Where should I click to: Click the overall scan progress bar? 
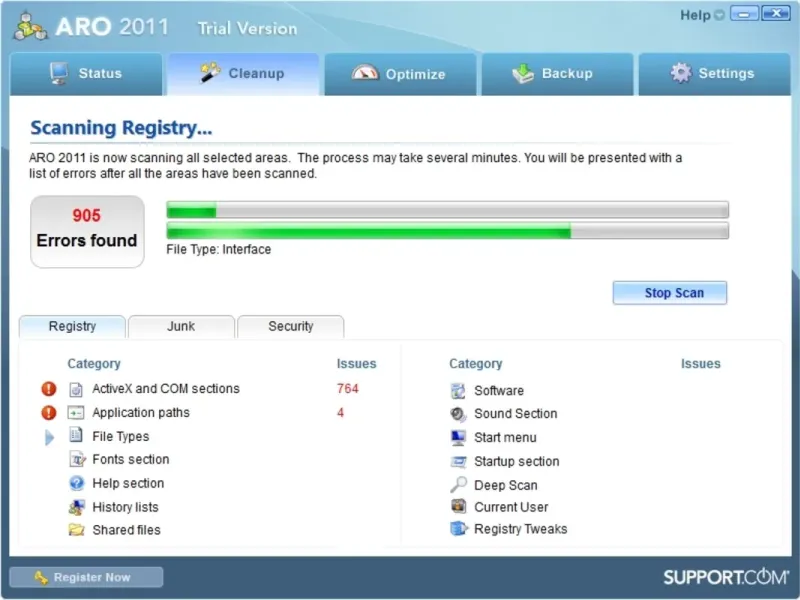(x=447, y=210)
